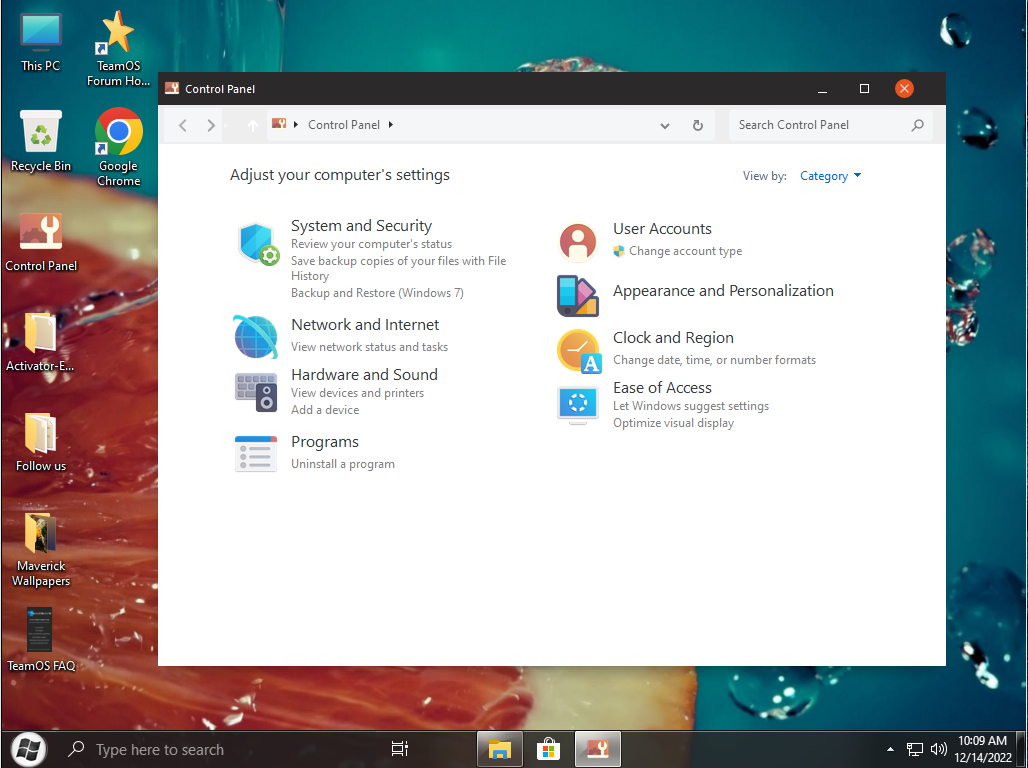Go forward using the Forward arrow

(x=210, y=125)
